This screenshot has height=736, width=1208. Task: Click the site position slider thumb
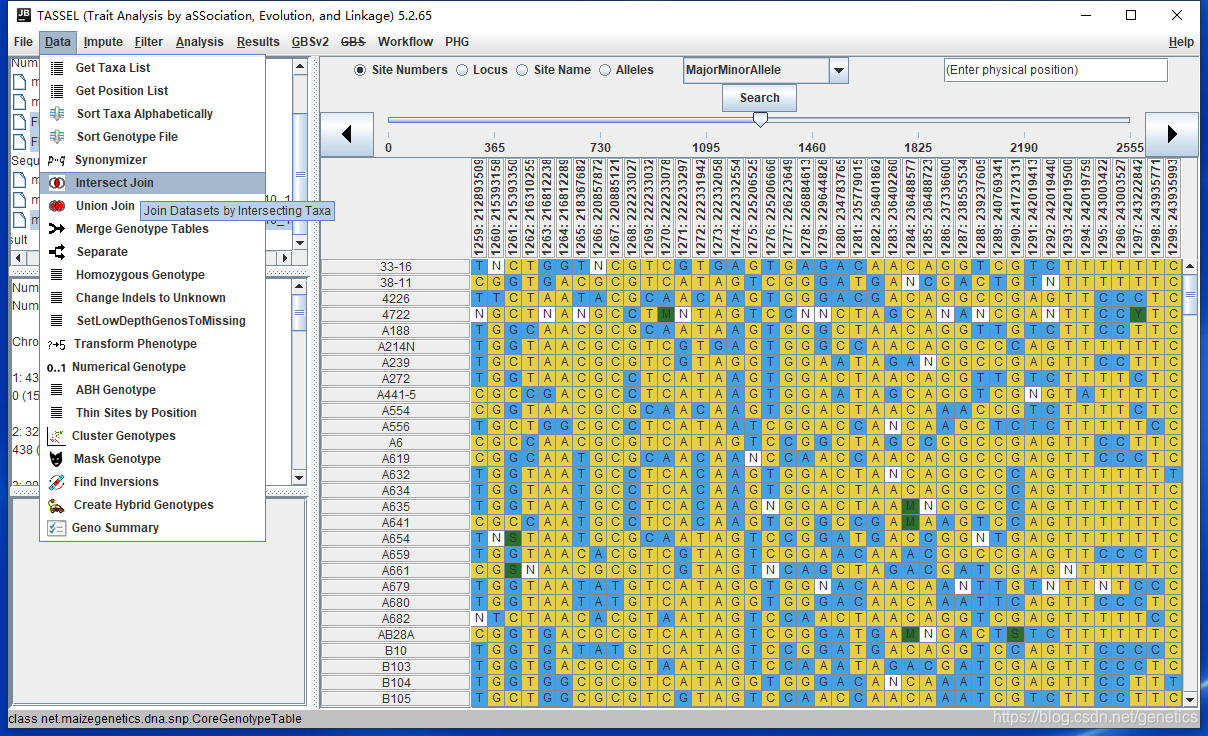[x=760, y=119]
